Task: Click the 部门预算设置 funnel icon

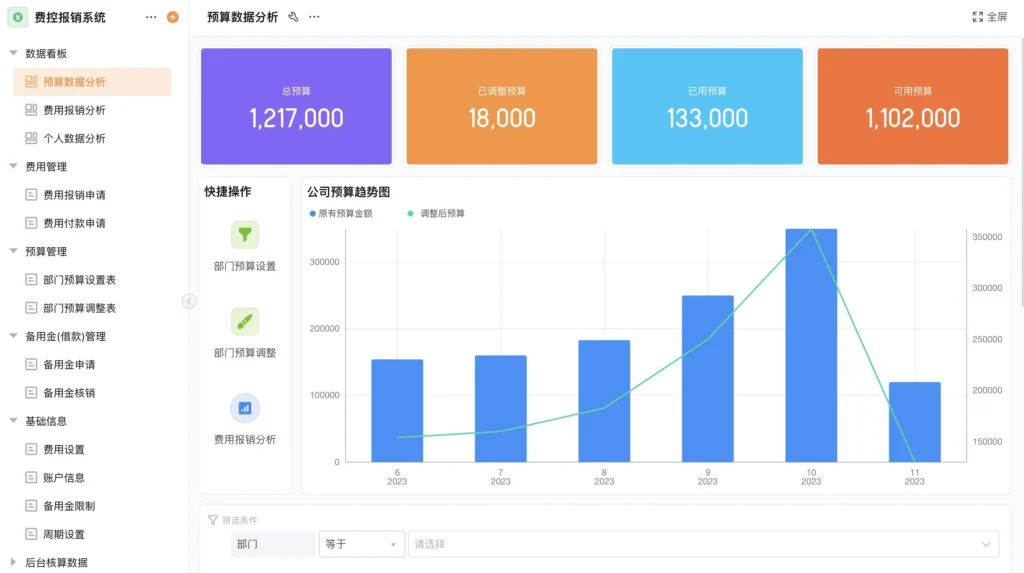Action: (245, 235)
